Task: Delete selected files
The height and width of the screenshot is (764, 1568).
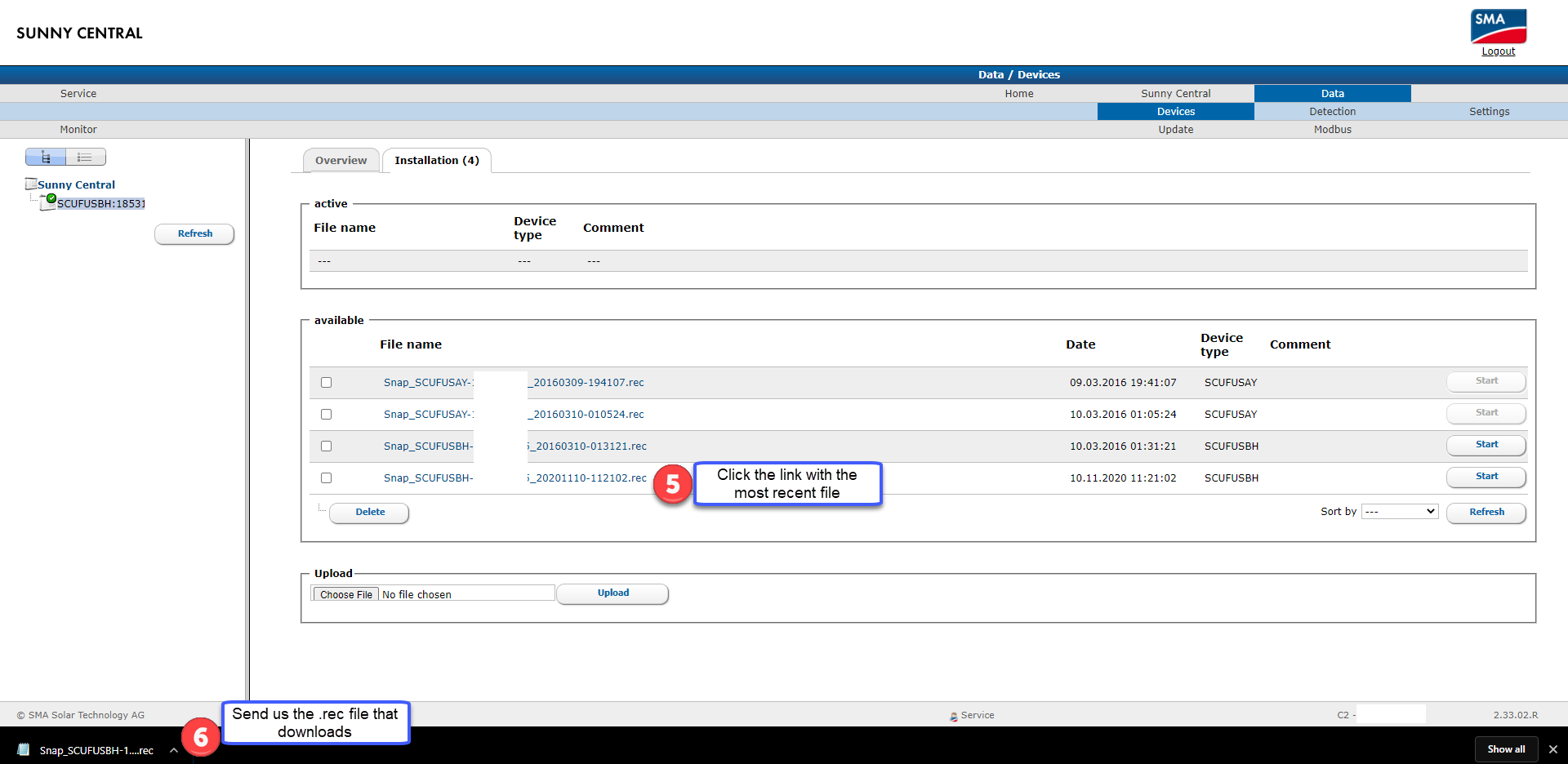Action: point(369,513)
